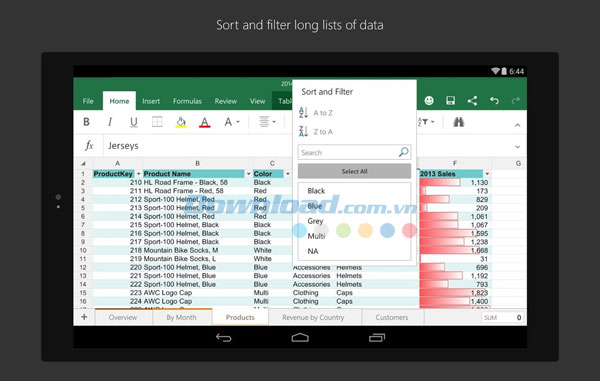Image resolution: width=600 pixels, height=381 pixels.
Task: Click the SUM status box
Action: tap(502, 318)
